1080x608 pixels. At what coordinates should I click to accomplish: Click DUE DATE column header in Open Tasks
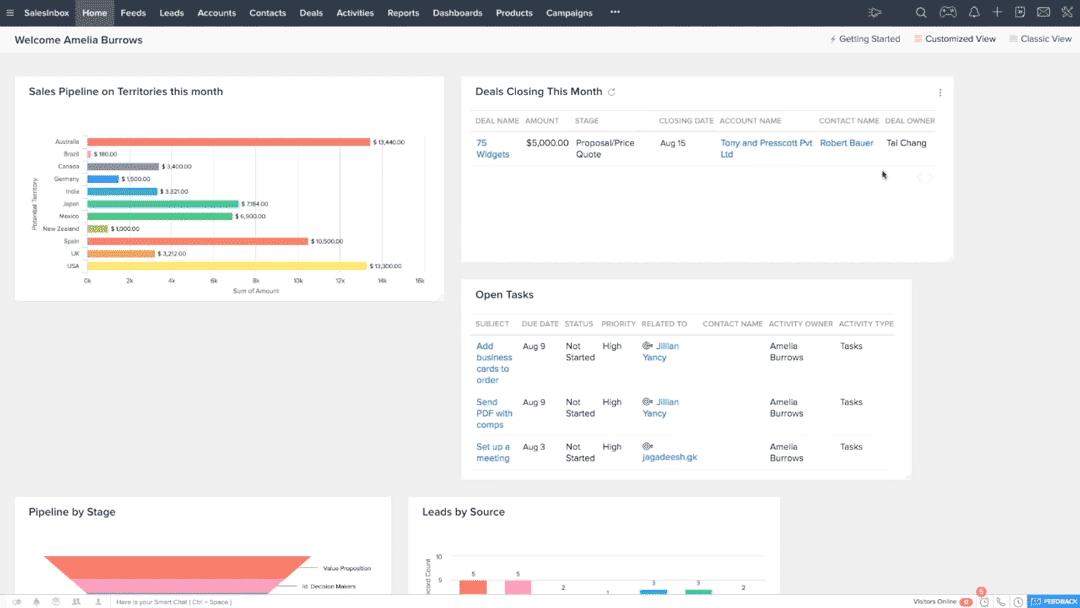click(x=540, y=324)
